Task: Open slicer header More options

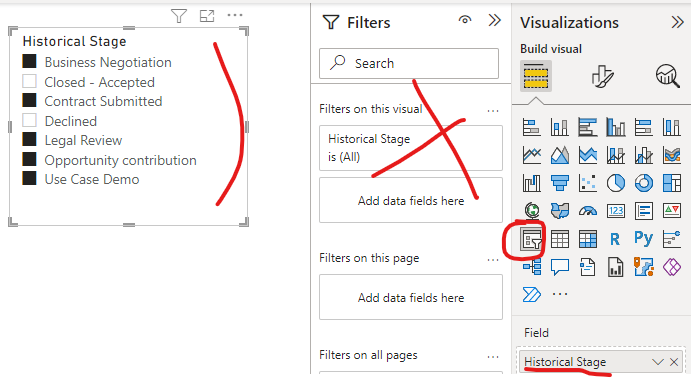Action: [235, 15]
